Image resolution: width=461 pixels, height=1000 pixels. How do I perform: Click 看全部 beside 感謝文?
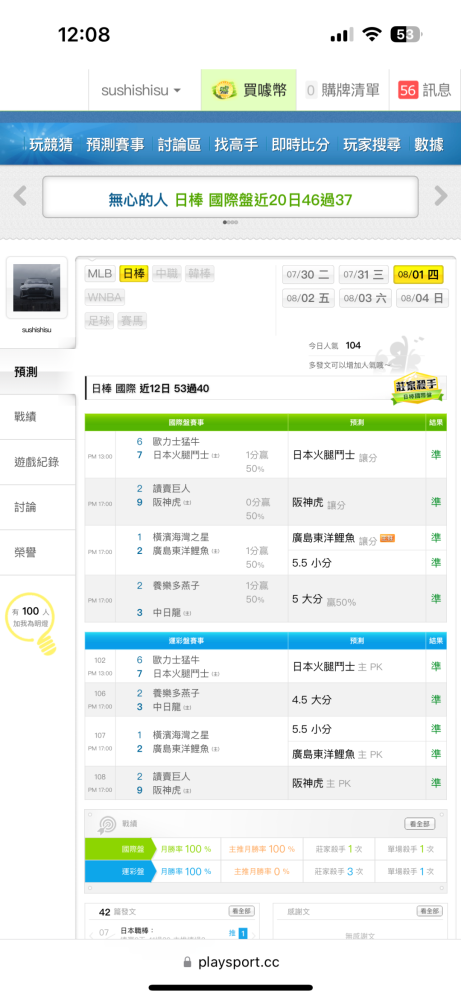(x=430, y=911)
